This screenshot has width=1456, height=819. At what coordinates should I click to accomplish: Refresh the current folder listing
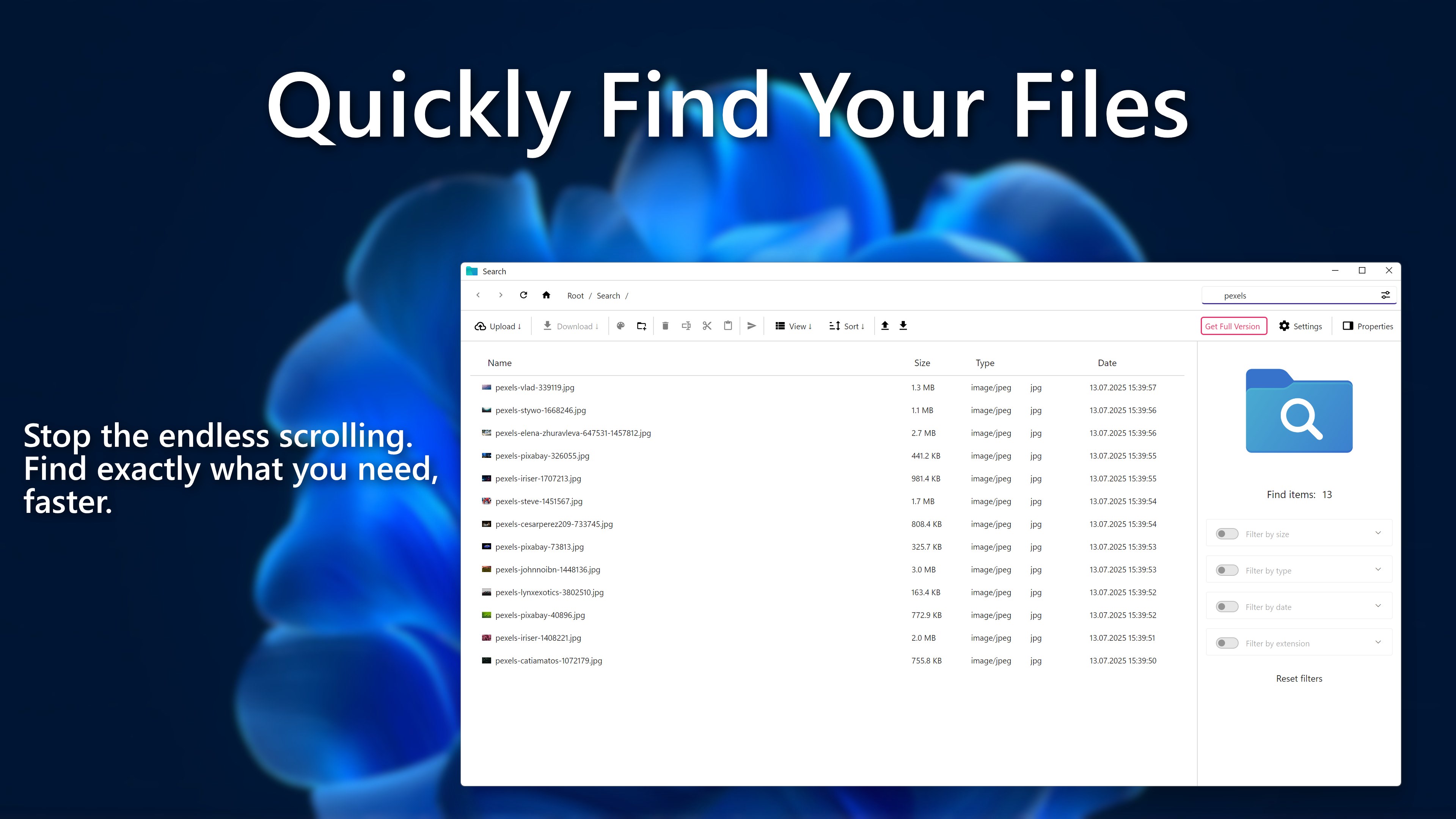pos(523,295)
